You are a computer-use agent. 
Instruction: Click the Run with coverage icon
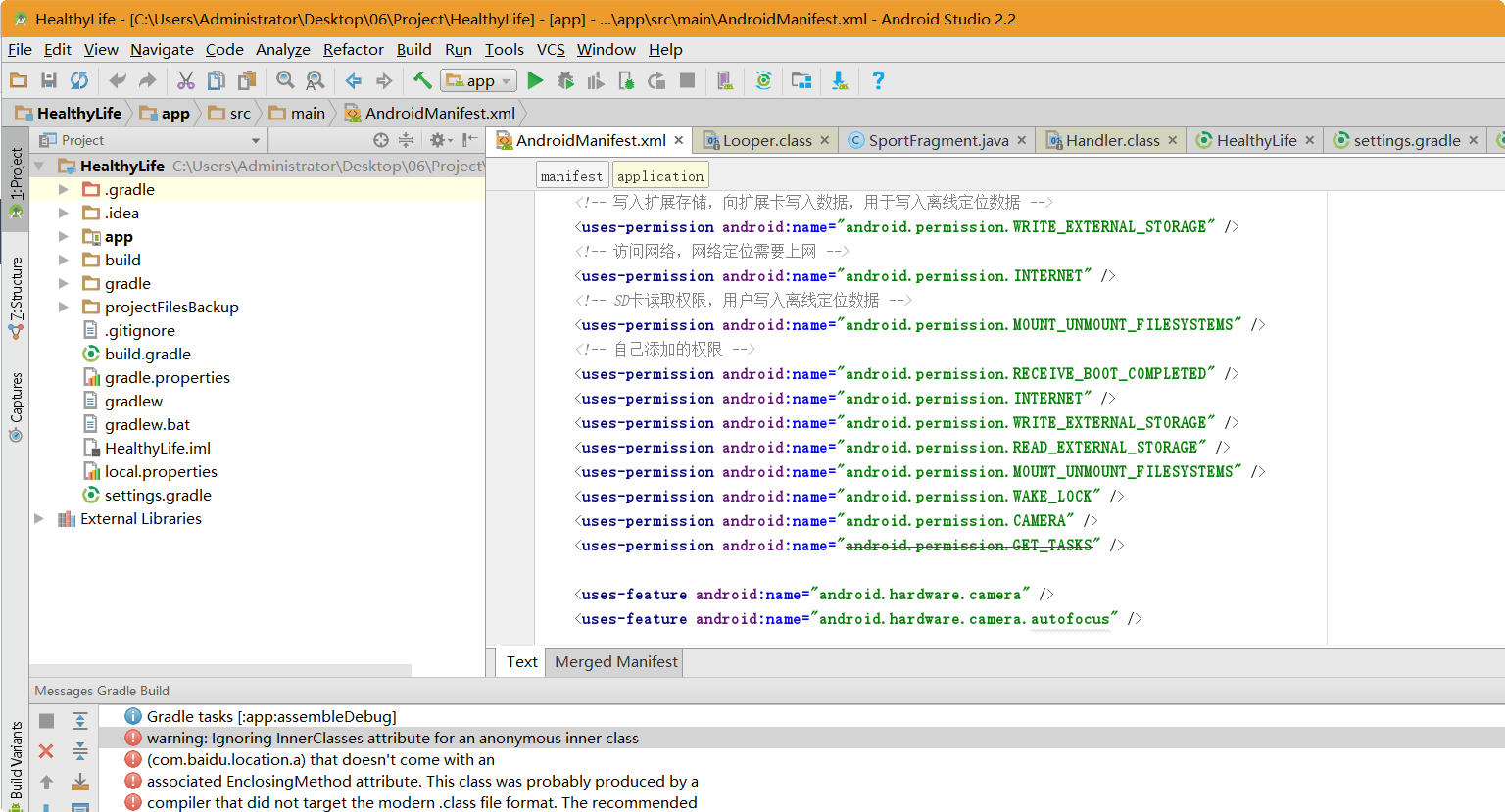click(x=596, y=80)
